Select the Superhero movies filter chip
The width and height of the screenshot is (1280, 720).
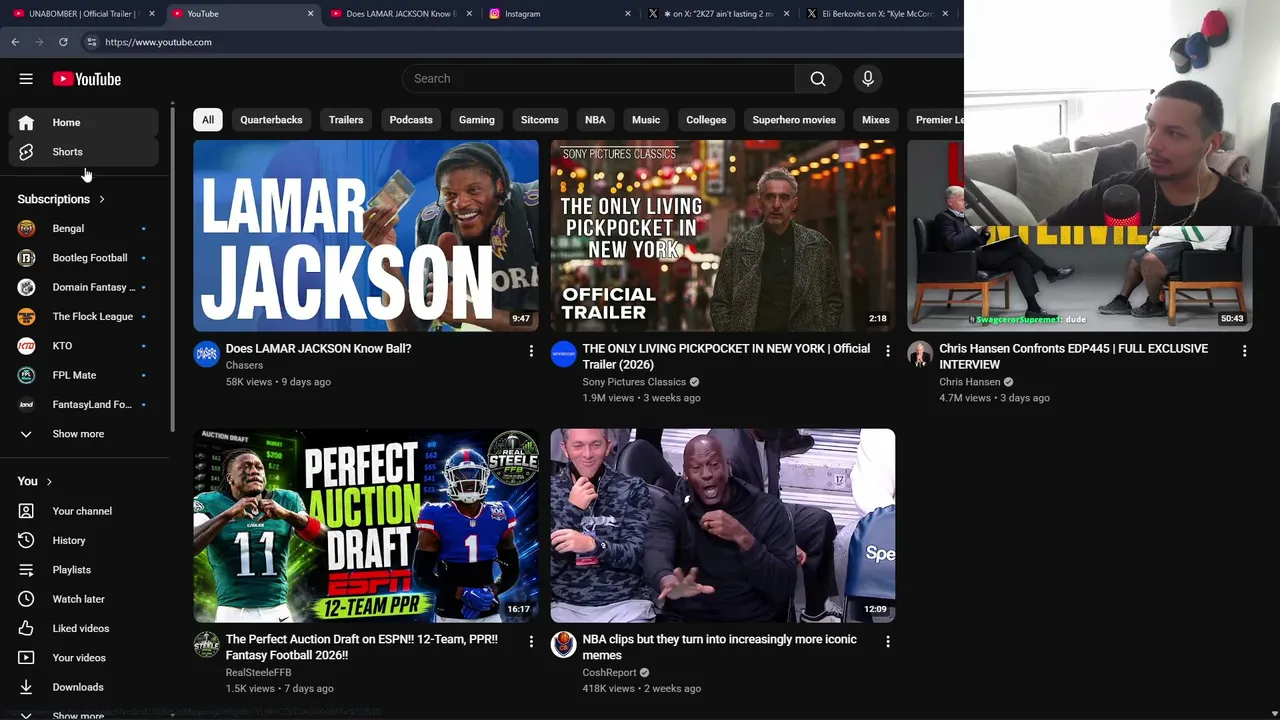tap(794, 120)
